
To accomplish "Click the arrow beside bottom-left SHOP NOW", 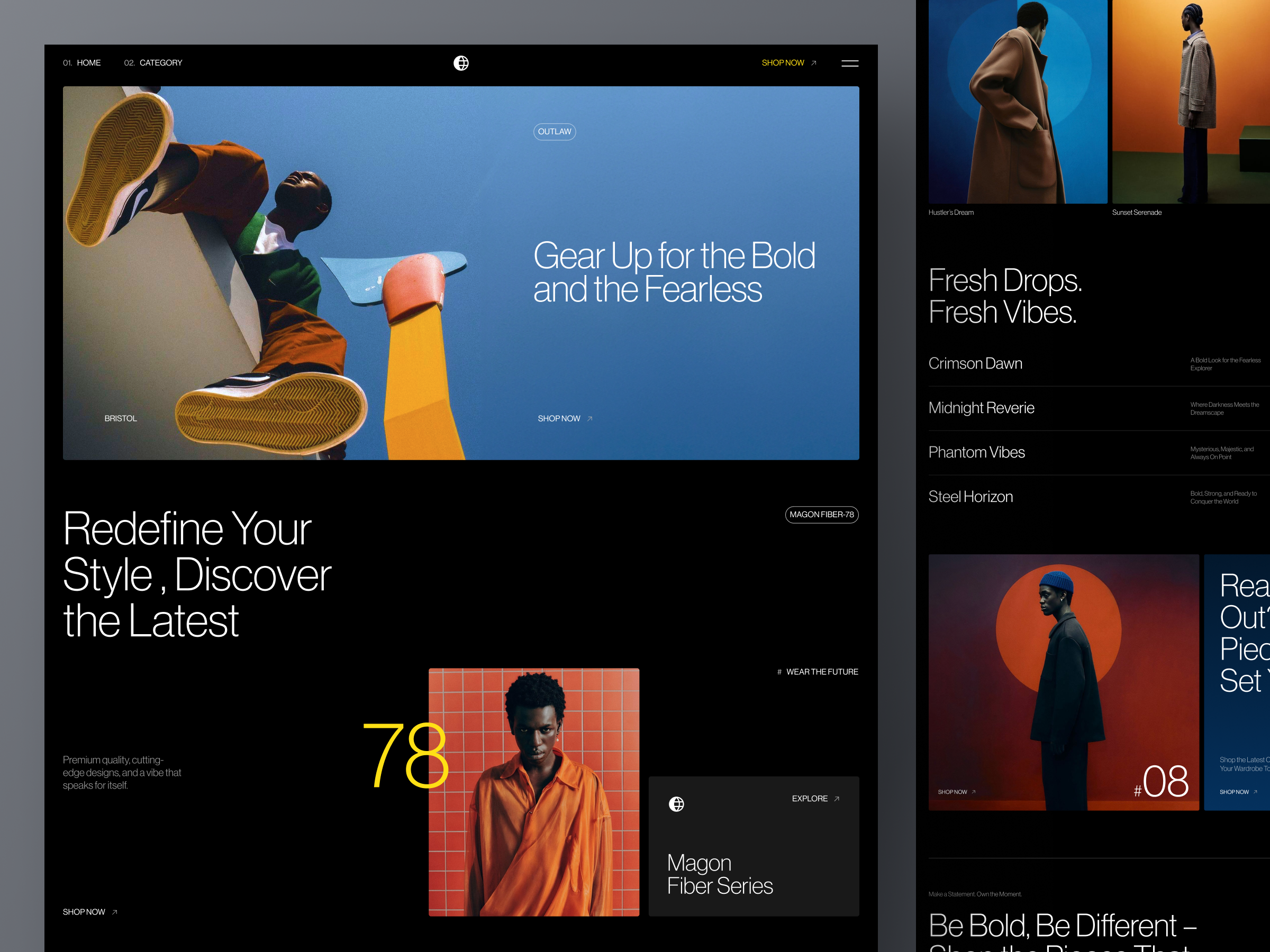I will [x=114, y=911].
